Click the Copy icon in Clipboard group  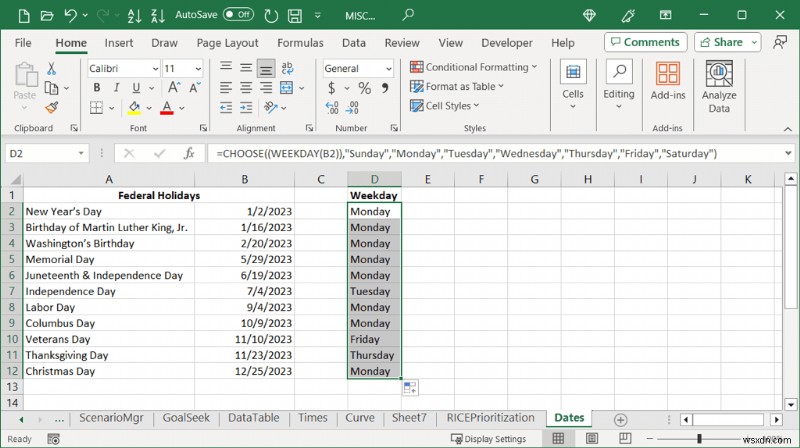(51, 88)
